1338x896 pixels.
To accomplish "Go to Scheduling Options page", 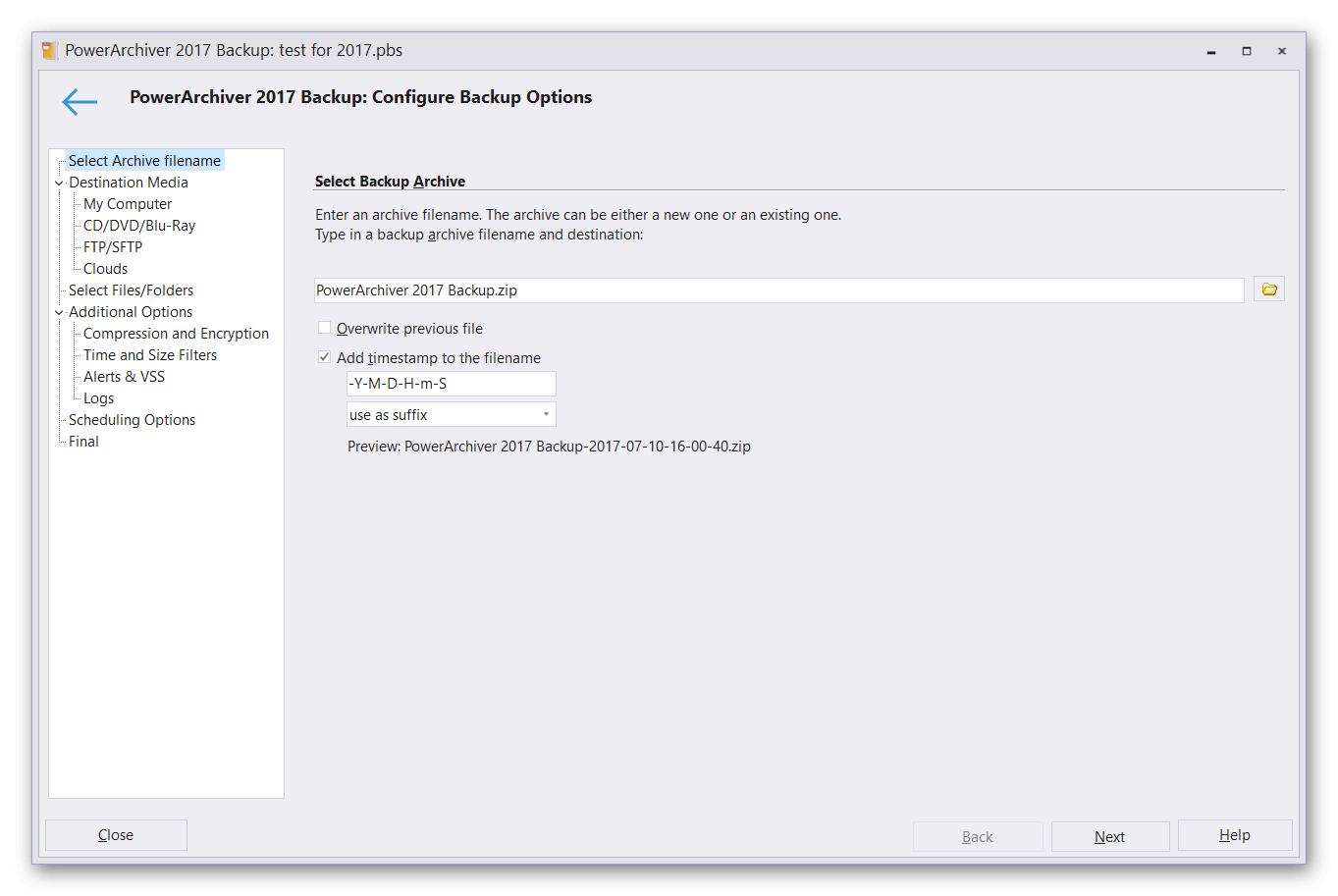I will click(132, 420).
